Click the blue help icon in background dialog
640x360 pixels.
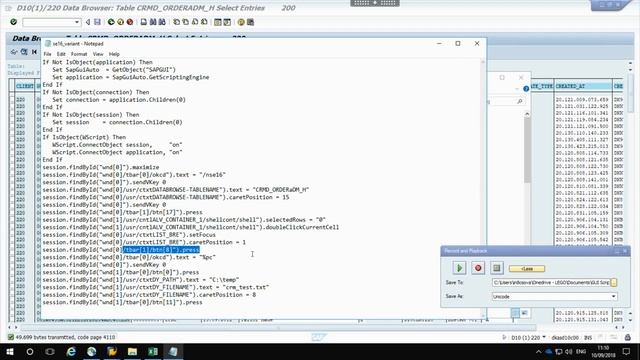click(526, 89)
